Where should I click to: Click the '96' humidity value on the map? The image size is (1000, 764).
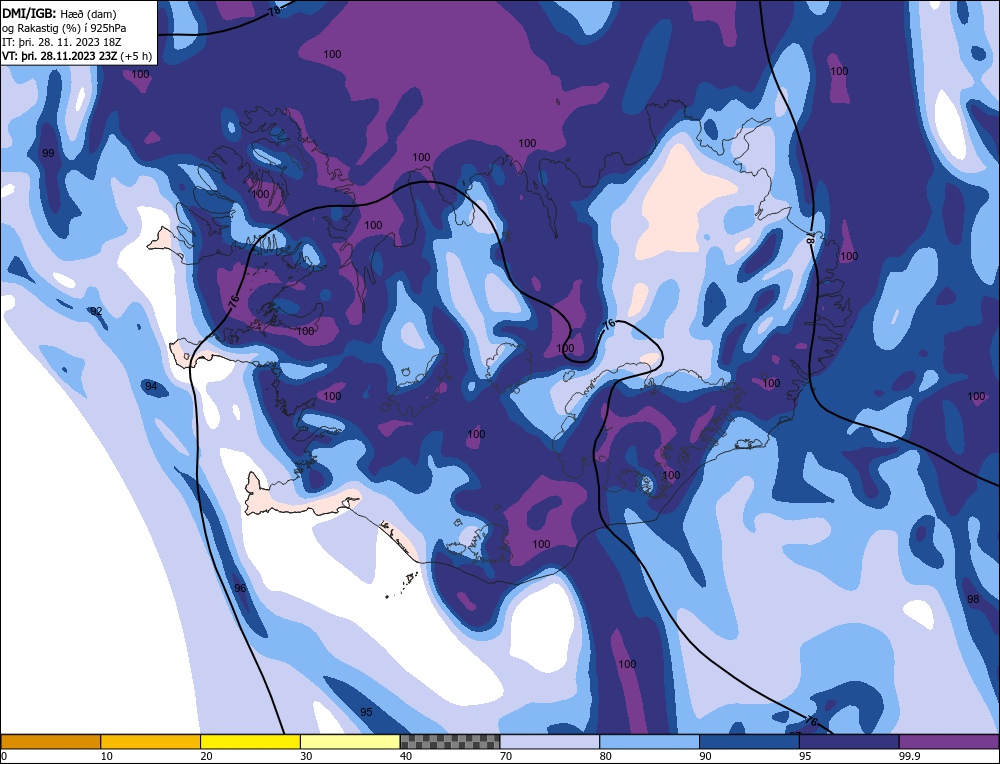(240, 588)
